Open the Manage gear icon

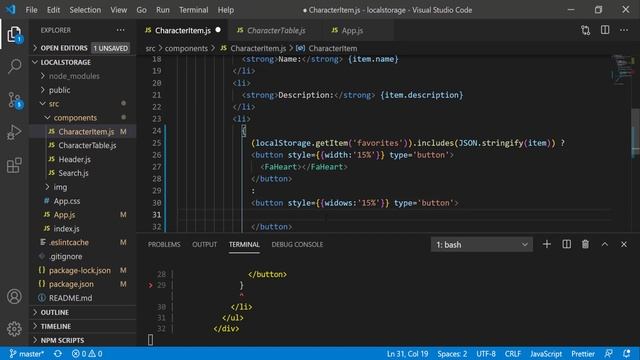[14, 329]
